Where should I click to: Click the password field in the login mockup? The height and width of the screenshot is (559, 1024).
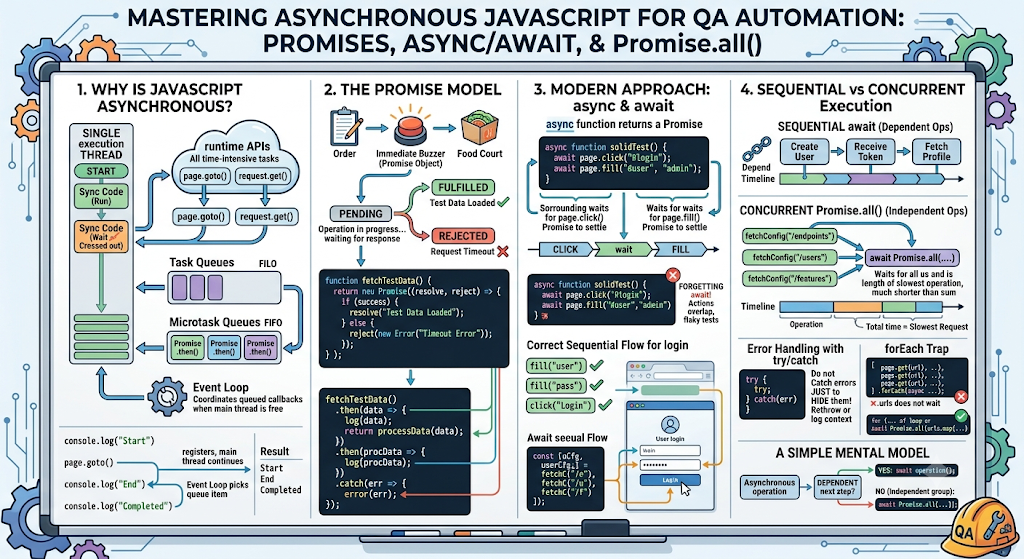click(670, 465)
